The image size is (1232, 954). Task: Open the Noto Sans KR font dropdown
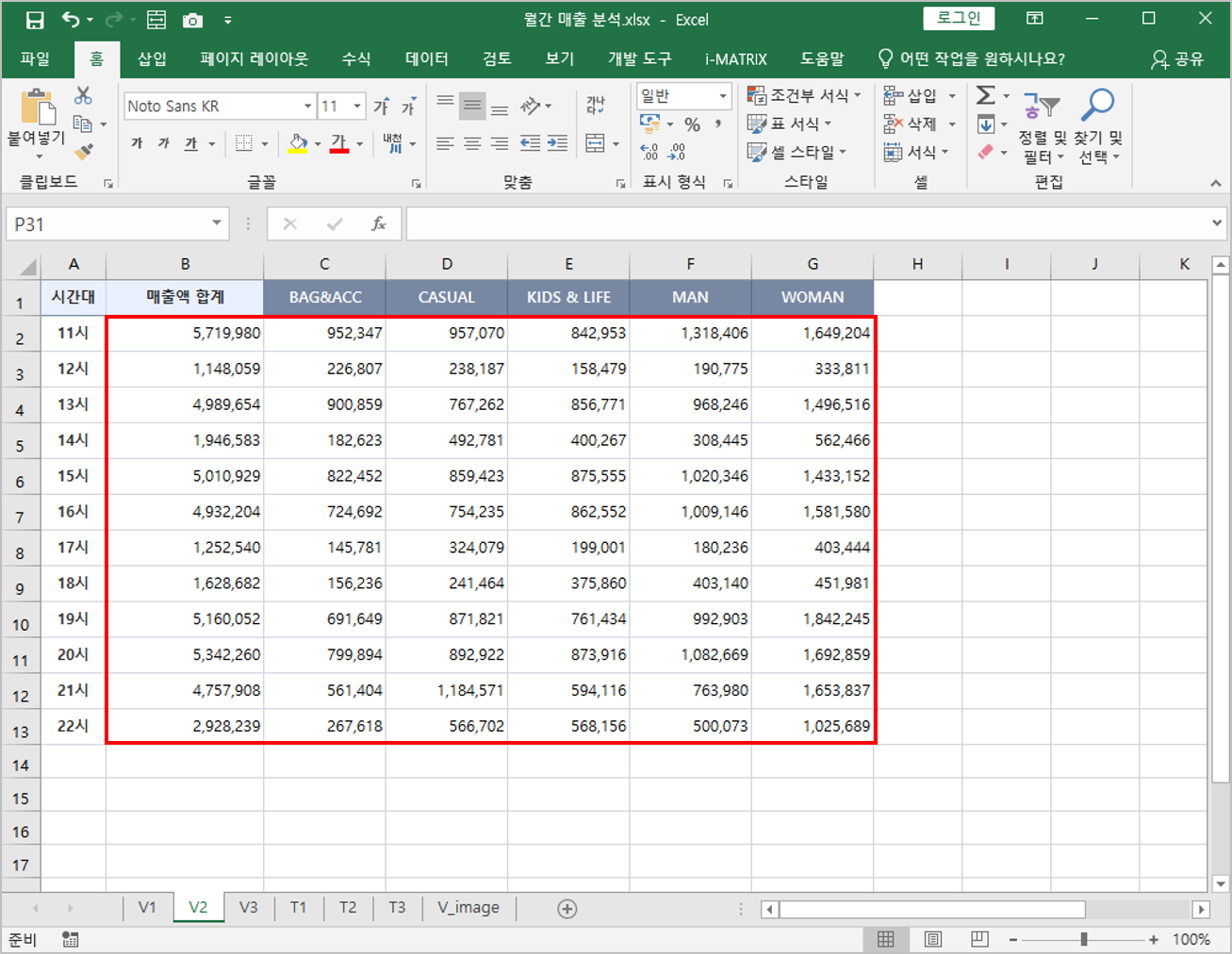(307, 107)
